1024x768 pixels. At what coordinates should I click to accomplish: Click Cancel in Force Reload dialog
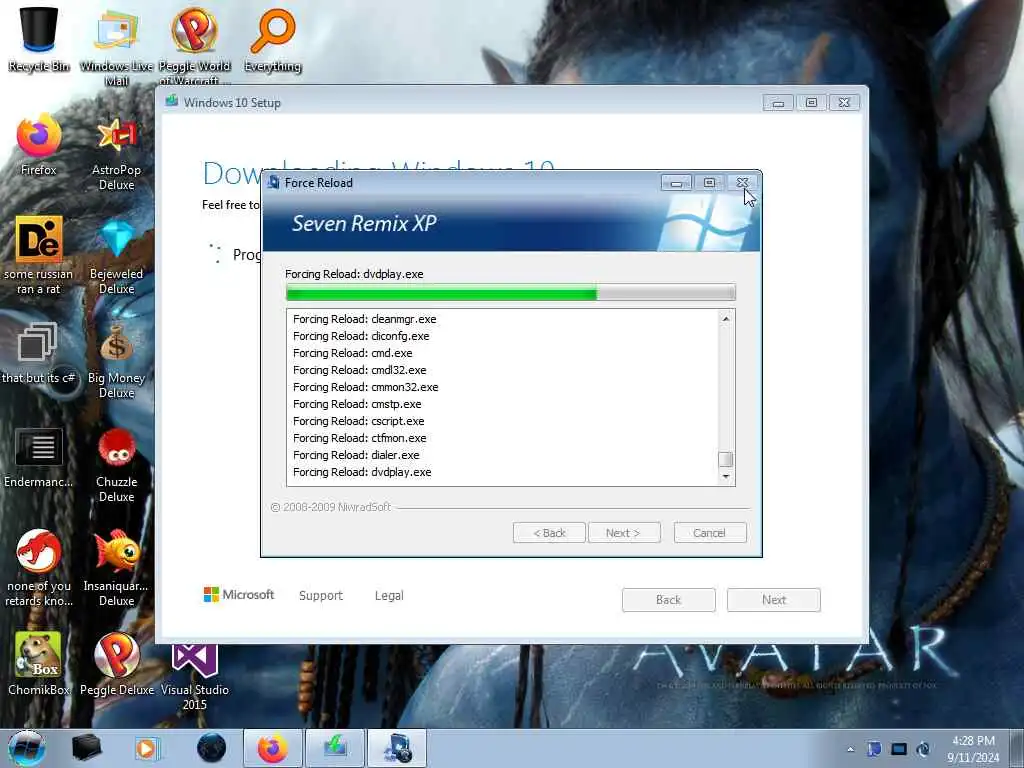tap(709, 533)
